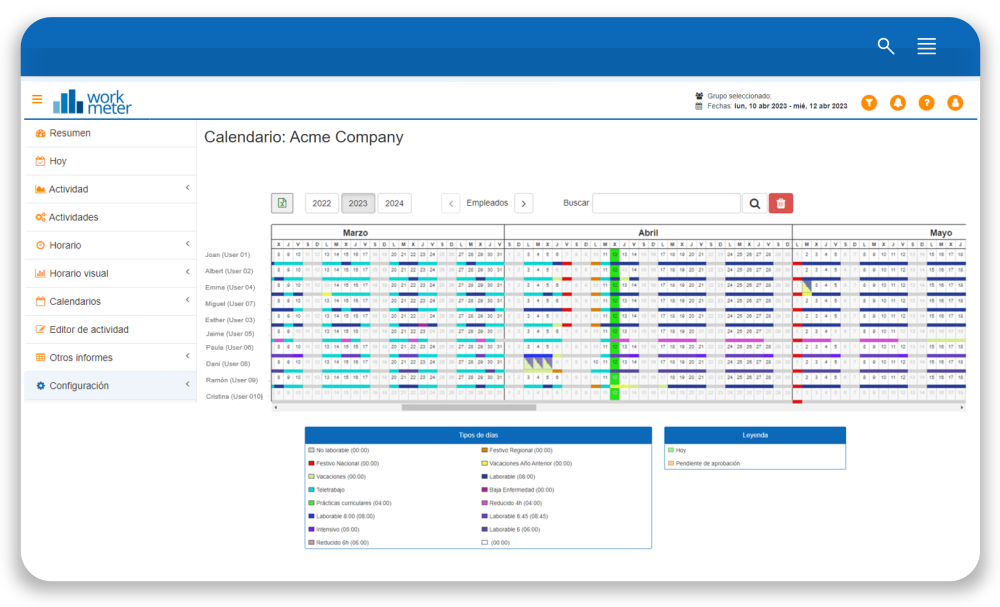Switch to the 2024 year button

click(395, 203)
